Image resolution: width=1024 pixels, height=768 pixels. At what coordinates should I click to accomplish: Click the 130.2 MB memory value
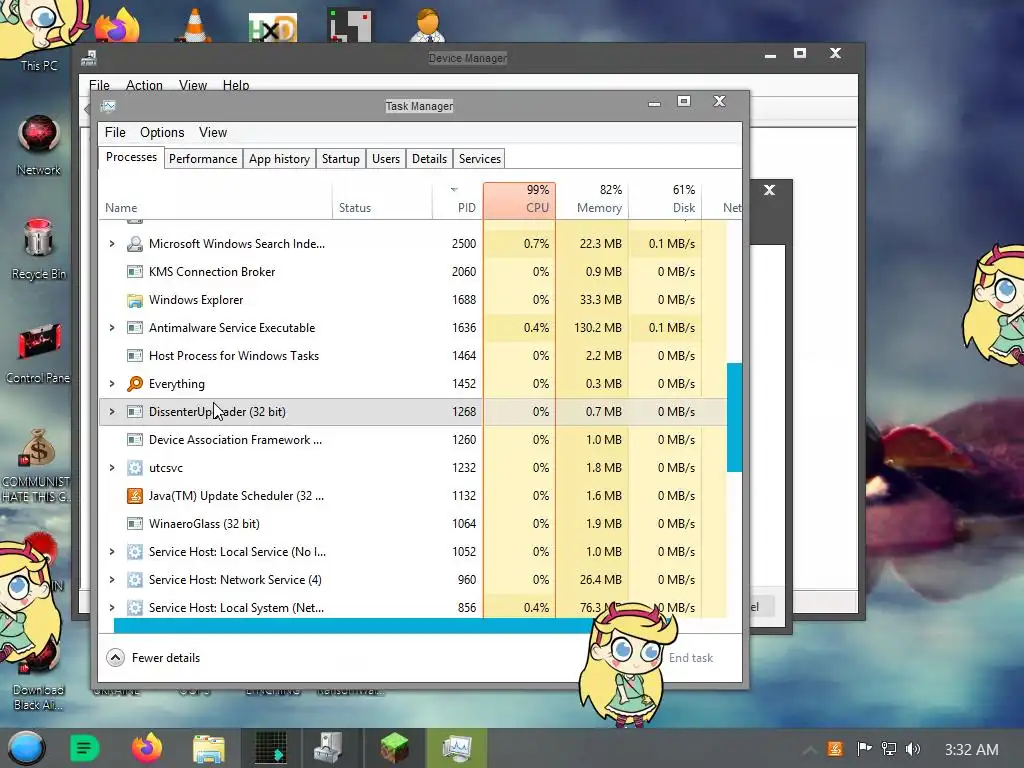tap(598, 328)
